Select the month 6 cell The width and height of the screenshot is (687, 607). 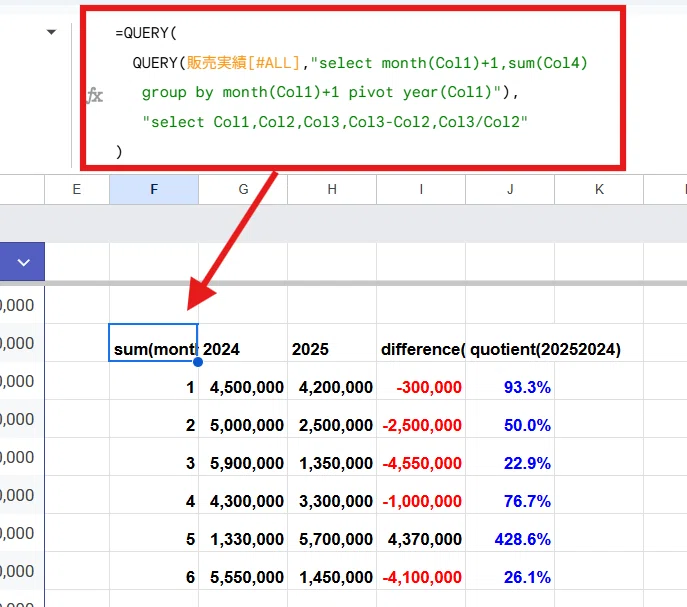click(154, 571)
